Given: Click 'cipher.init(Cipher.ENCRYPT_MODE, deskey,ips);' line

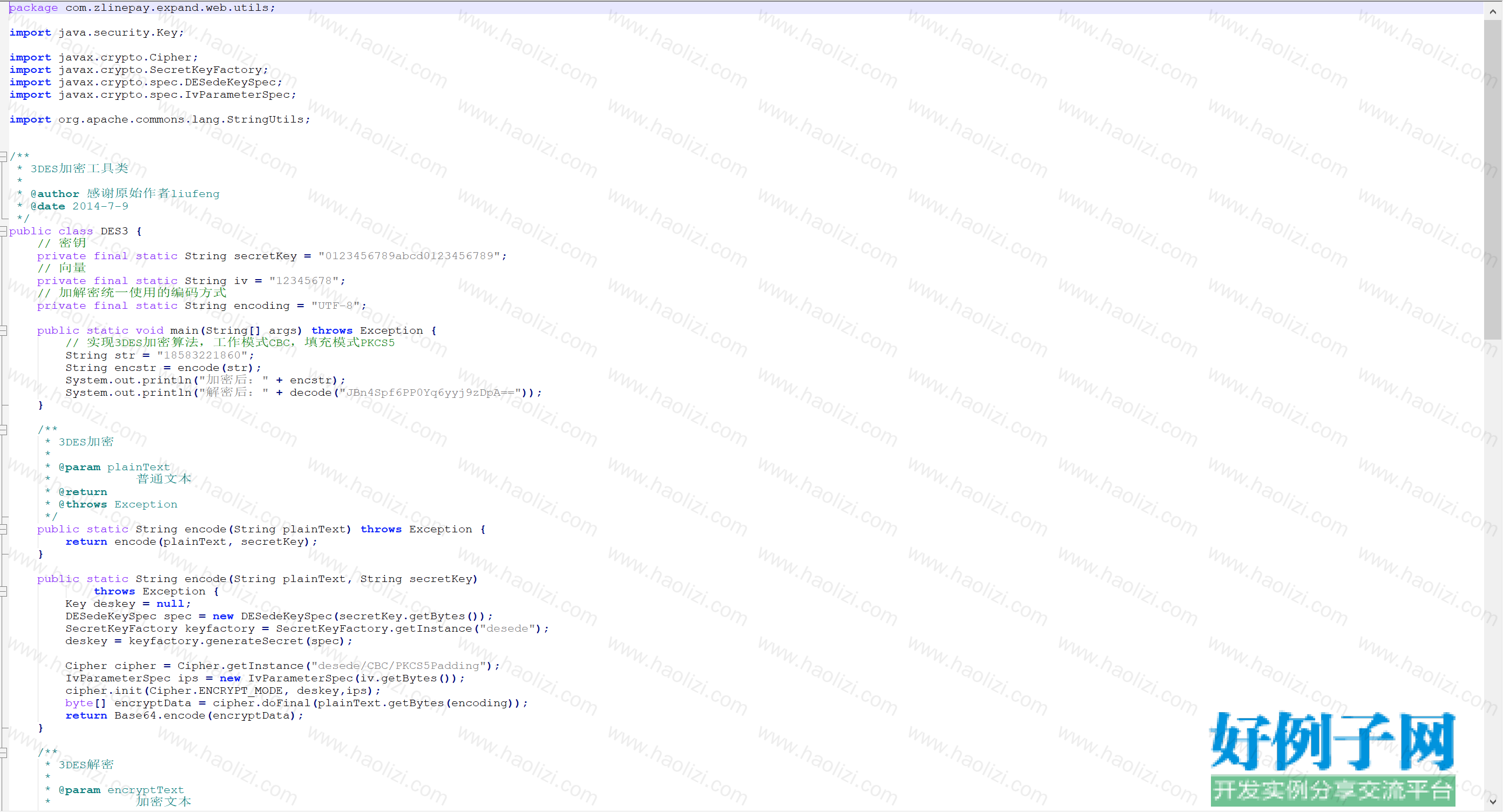Looking at the screenshot, I should (223, 691).
